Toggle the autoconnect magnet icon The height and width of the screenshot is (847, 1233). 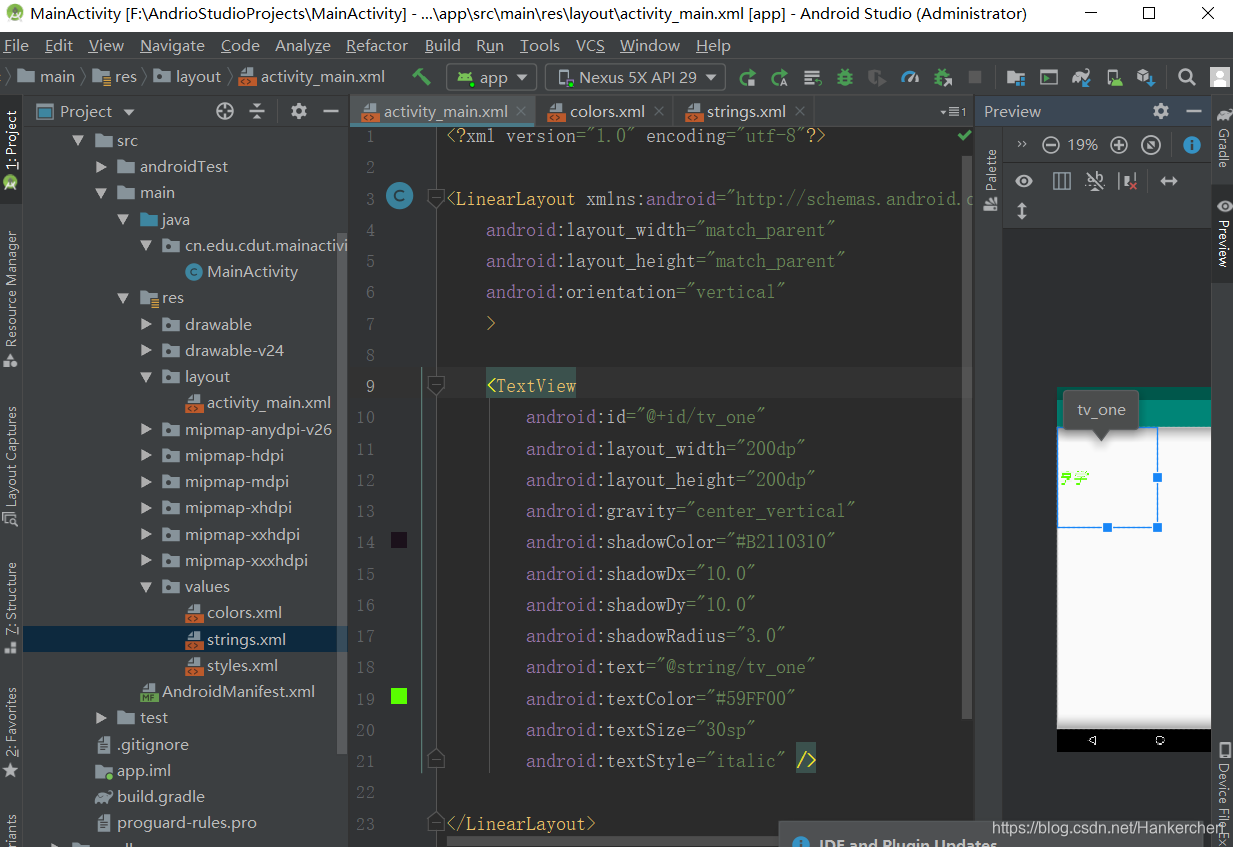click(1095, 181)
